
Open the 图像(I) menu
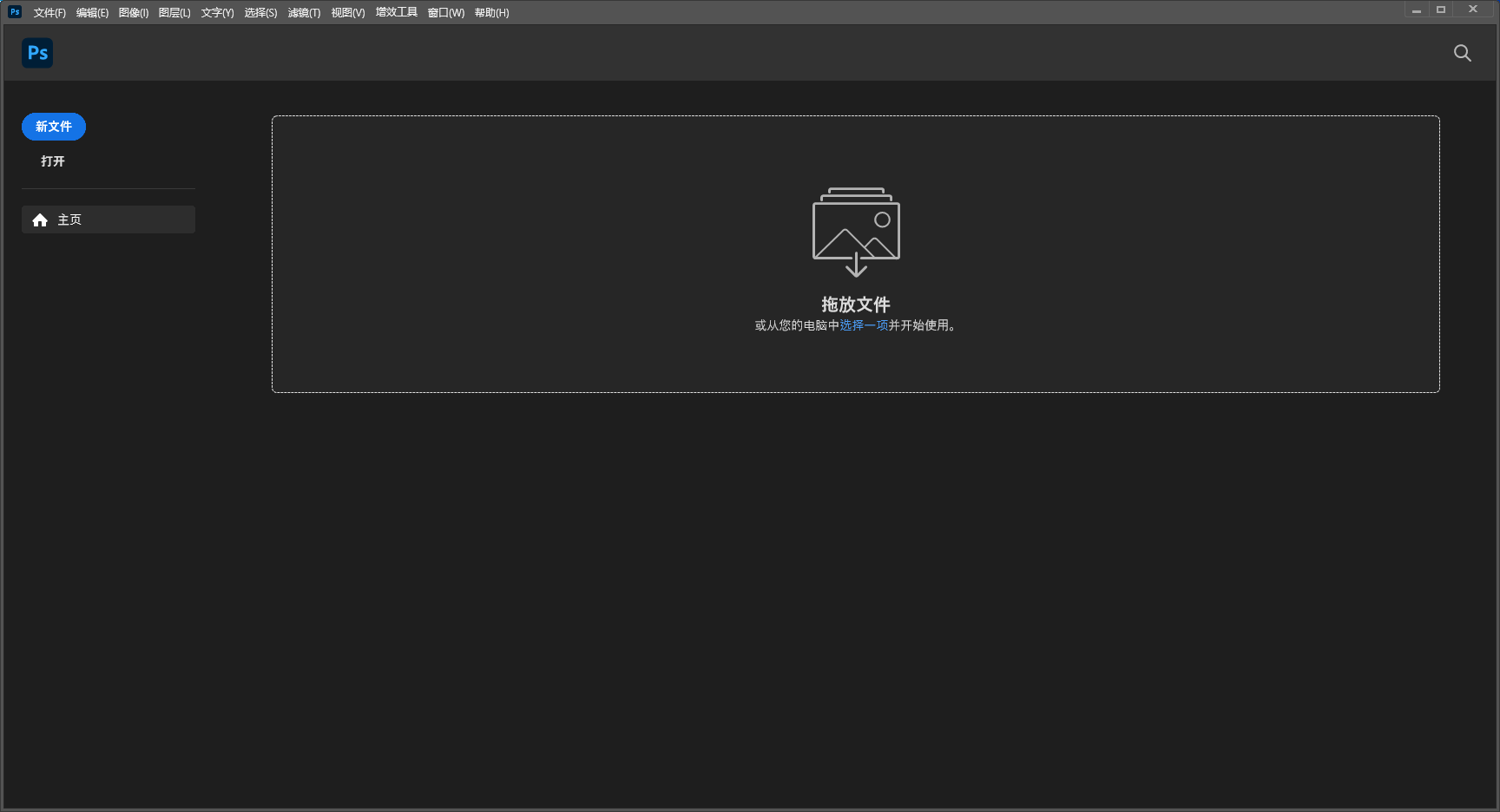click(x=134, y=13)
